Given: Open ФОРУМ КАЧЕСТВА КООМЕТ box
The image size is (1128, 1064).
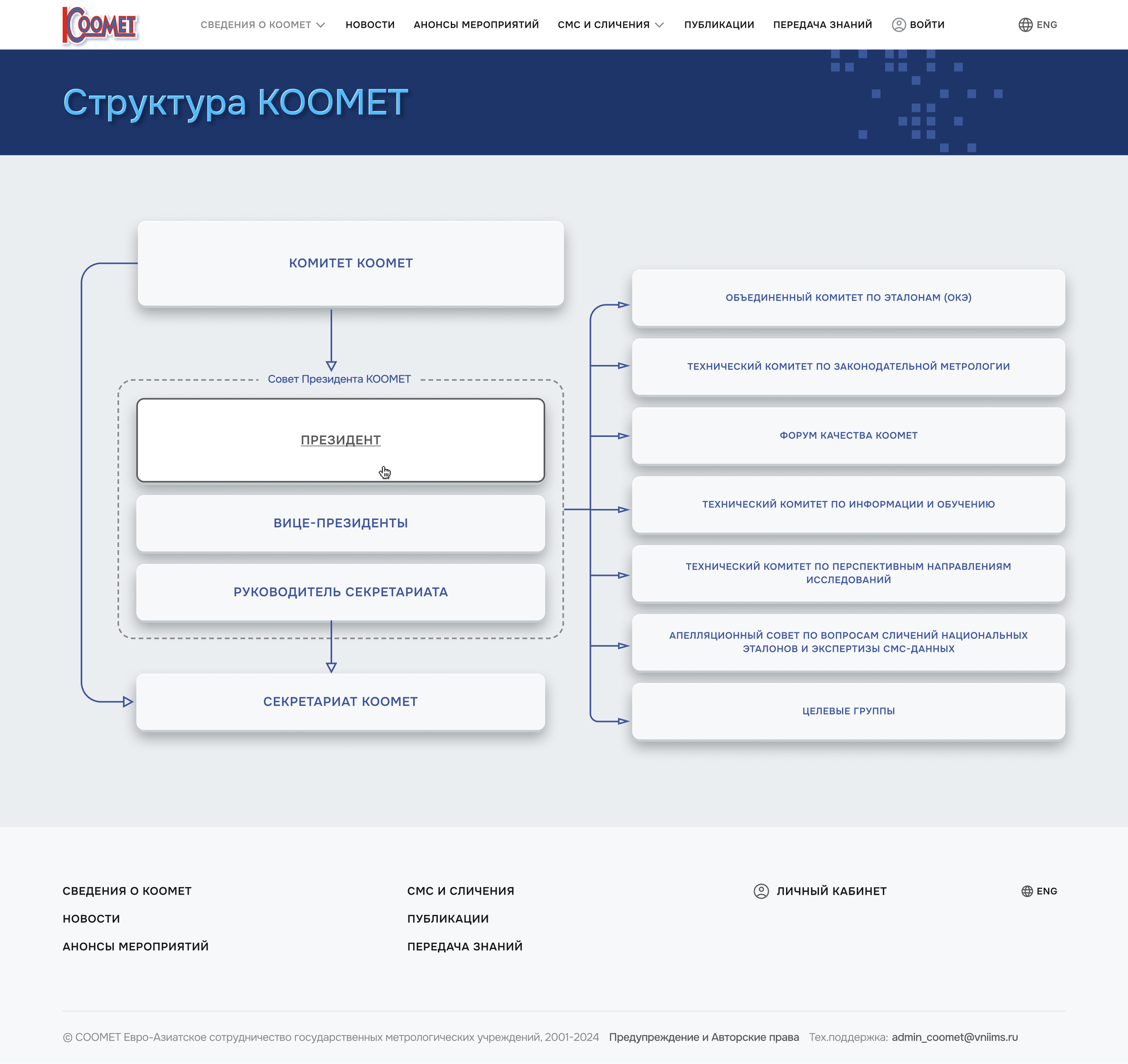Looking at the screenshot, I should [x=848, y=436].
